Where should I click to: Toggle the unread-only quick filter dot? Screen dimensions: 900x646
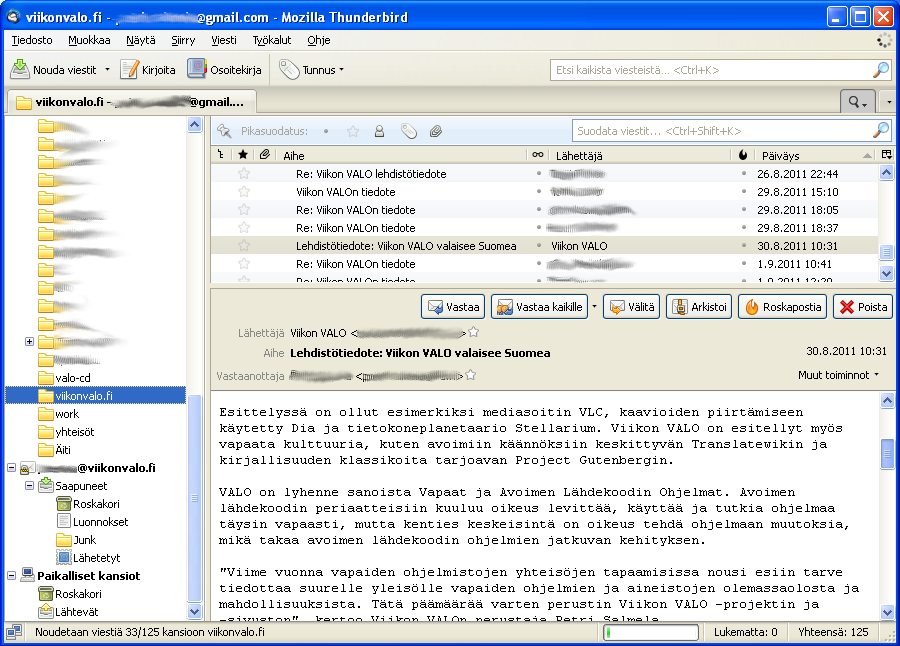point(325,131)
